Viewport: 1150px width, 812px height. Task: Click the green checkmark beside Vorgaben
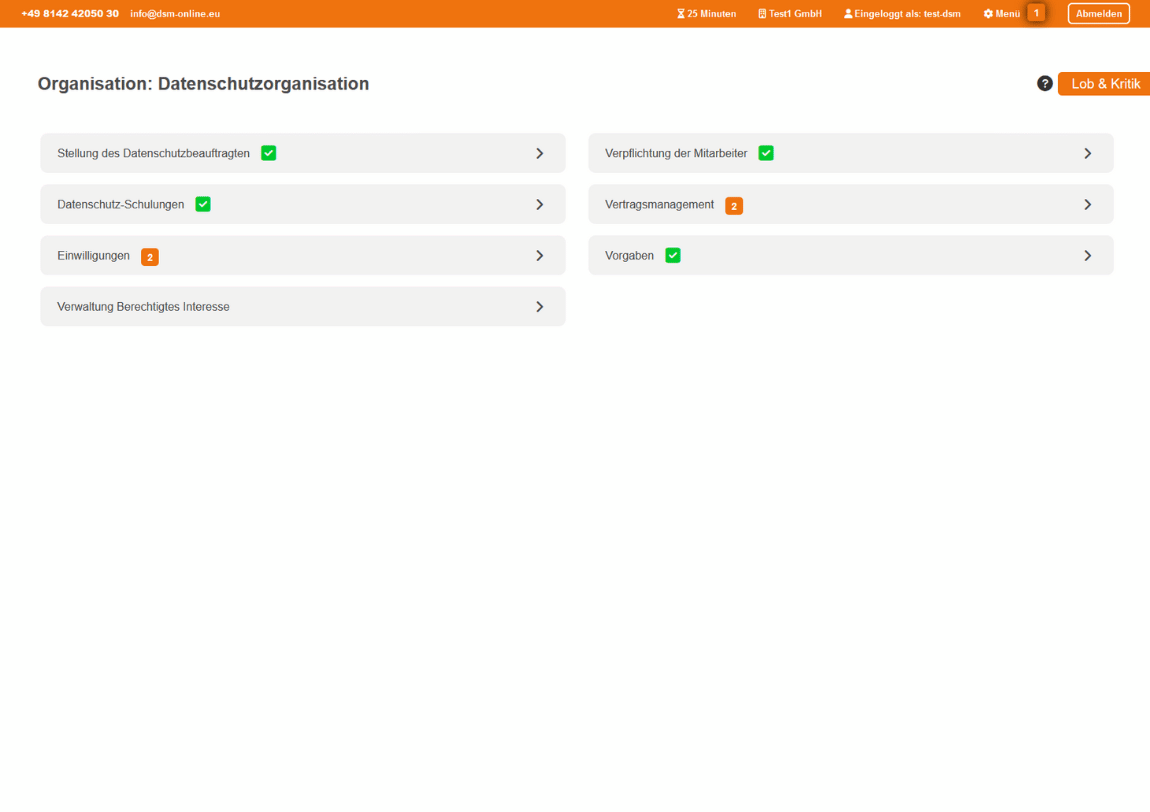coord(673,256)
